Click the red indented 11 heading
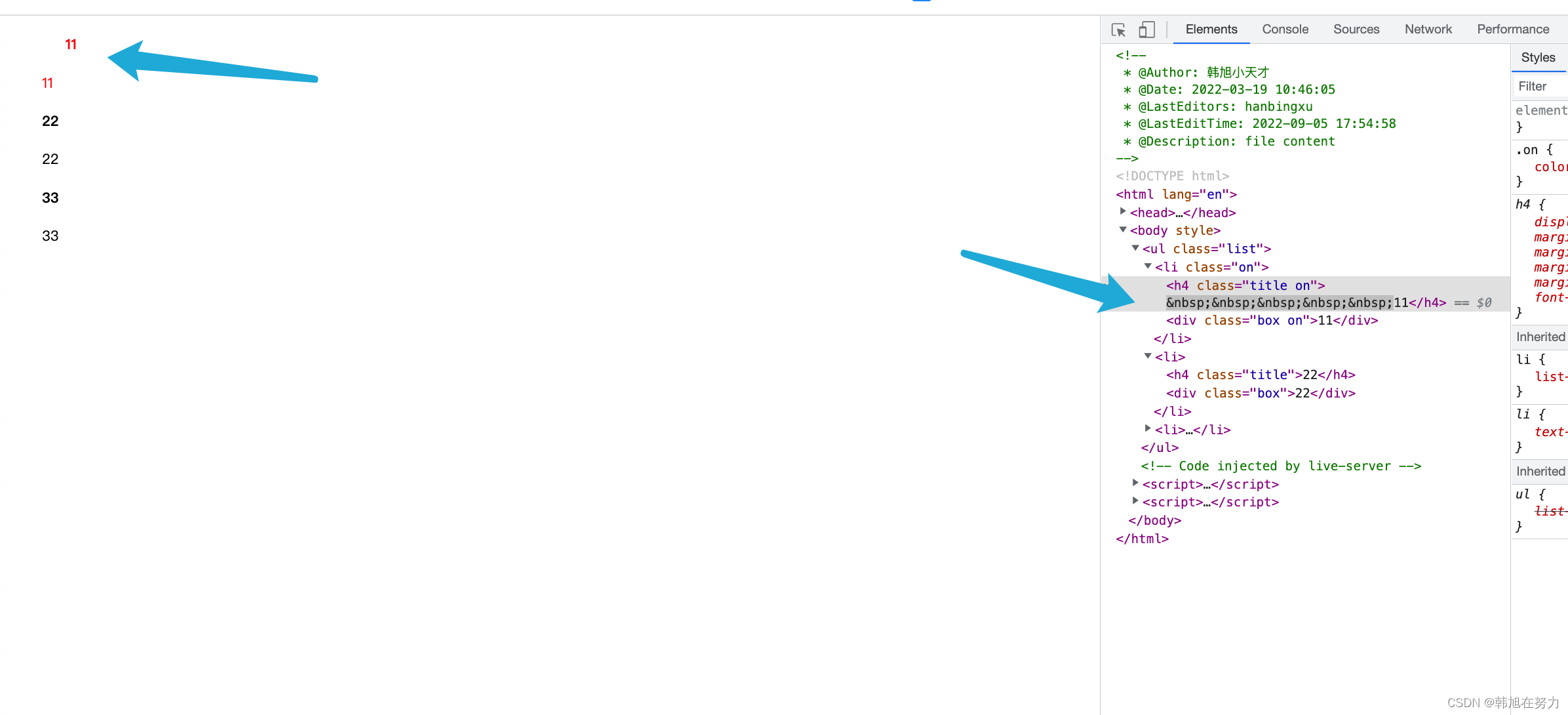 tap(71, 45)
